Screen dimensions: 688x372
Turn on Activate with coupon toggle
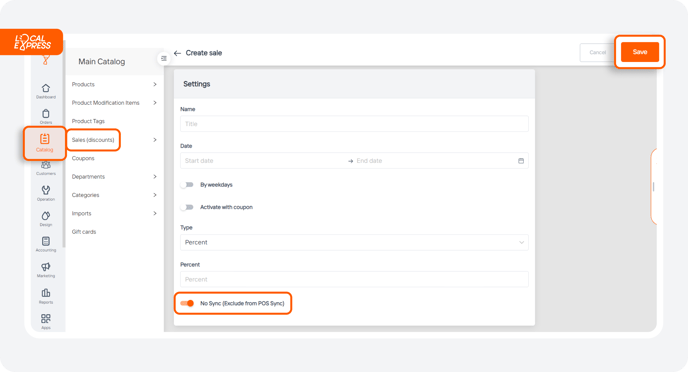pos(187,207)
